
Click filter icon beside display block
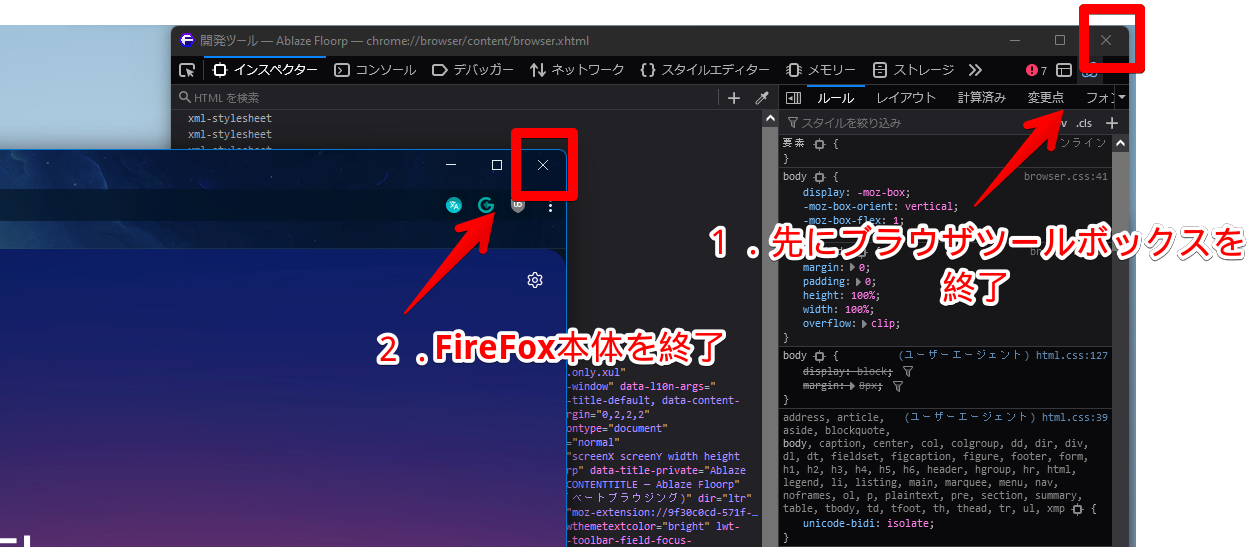click(907, 371)
